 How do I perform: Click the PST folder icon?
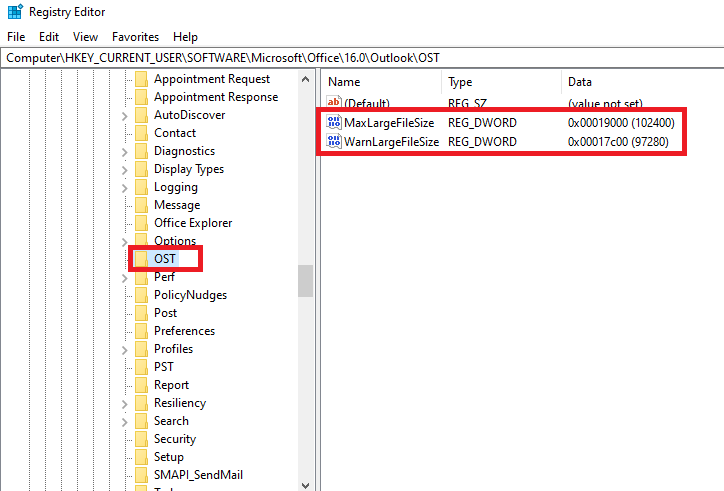click(x=141, y=367)
